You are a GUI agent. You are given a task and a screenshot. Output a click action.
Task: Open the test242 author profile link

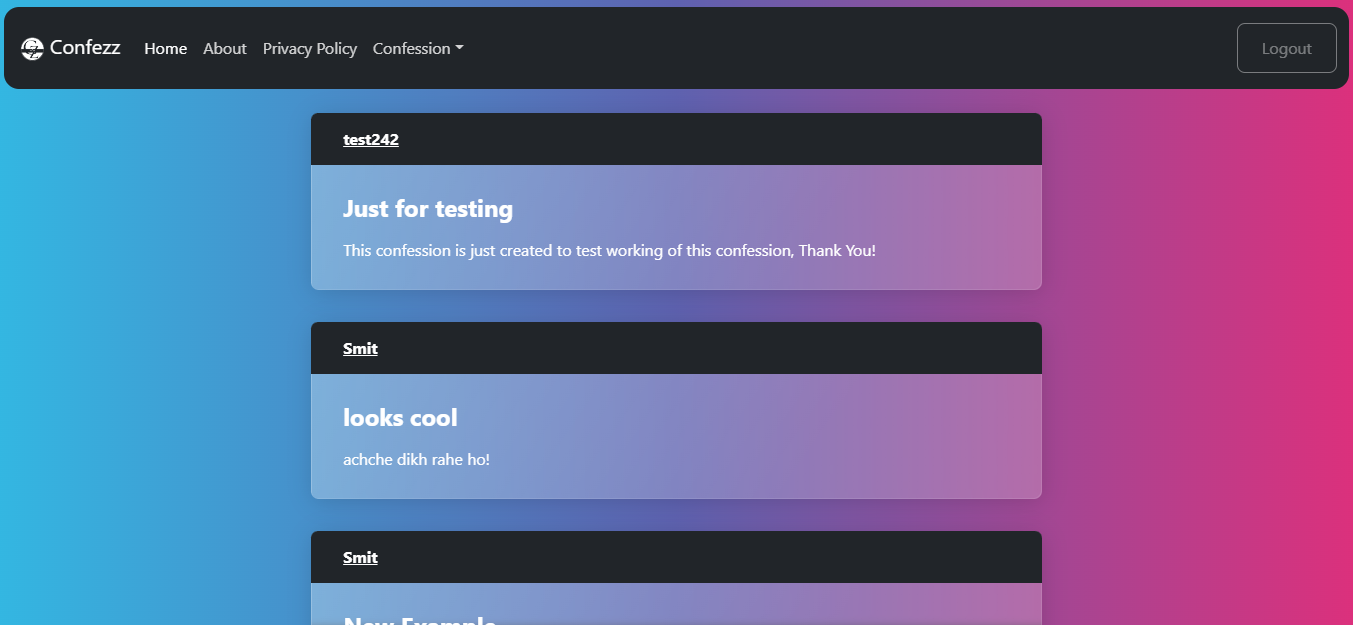(x=370, y=140)
